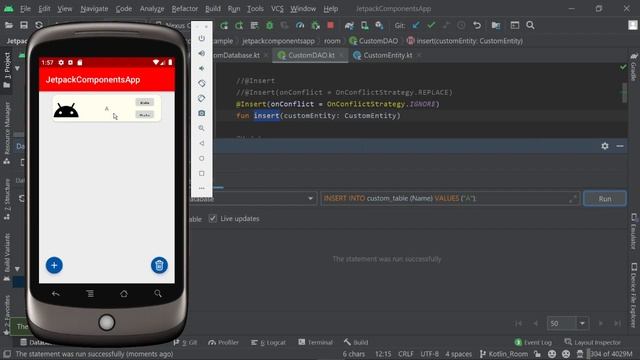The height and width of the screenshot is (360, 640).
Task: Open the Terminal tool window
Action: click(316, 342)
